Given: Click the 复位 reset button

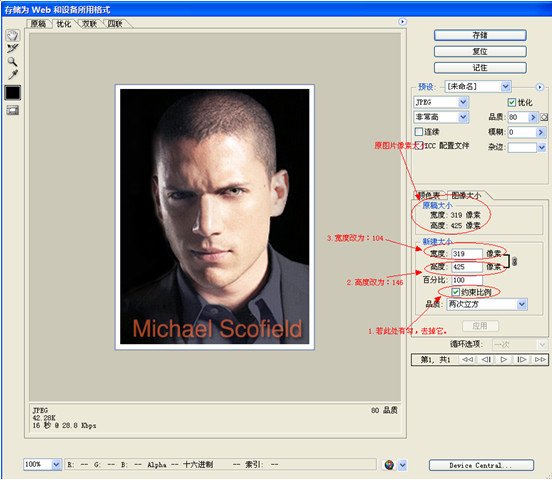Looking at the screenshot, I should [480, 51].
